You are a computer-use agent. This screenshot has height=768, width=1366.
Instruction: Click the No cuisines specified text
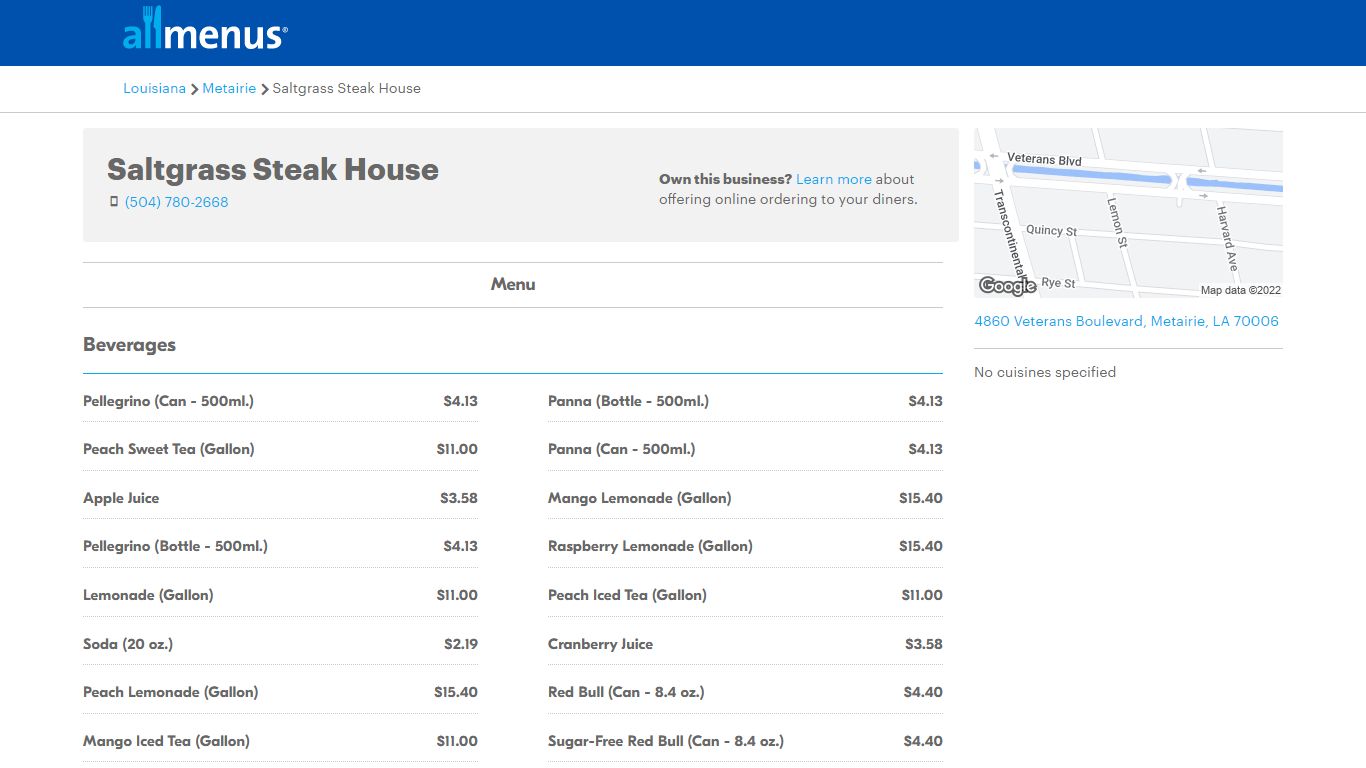(x=1045, y=372)
